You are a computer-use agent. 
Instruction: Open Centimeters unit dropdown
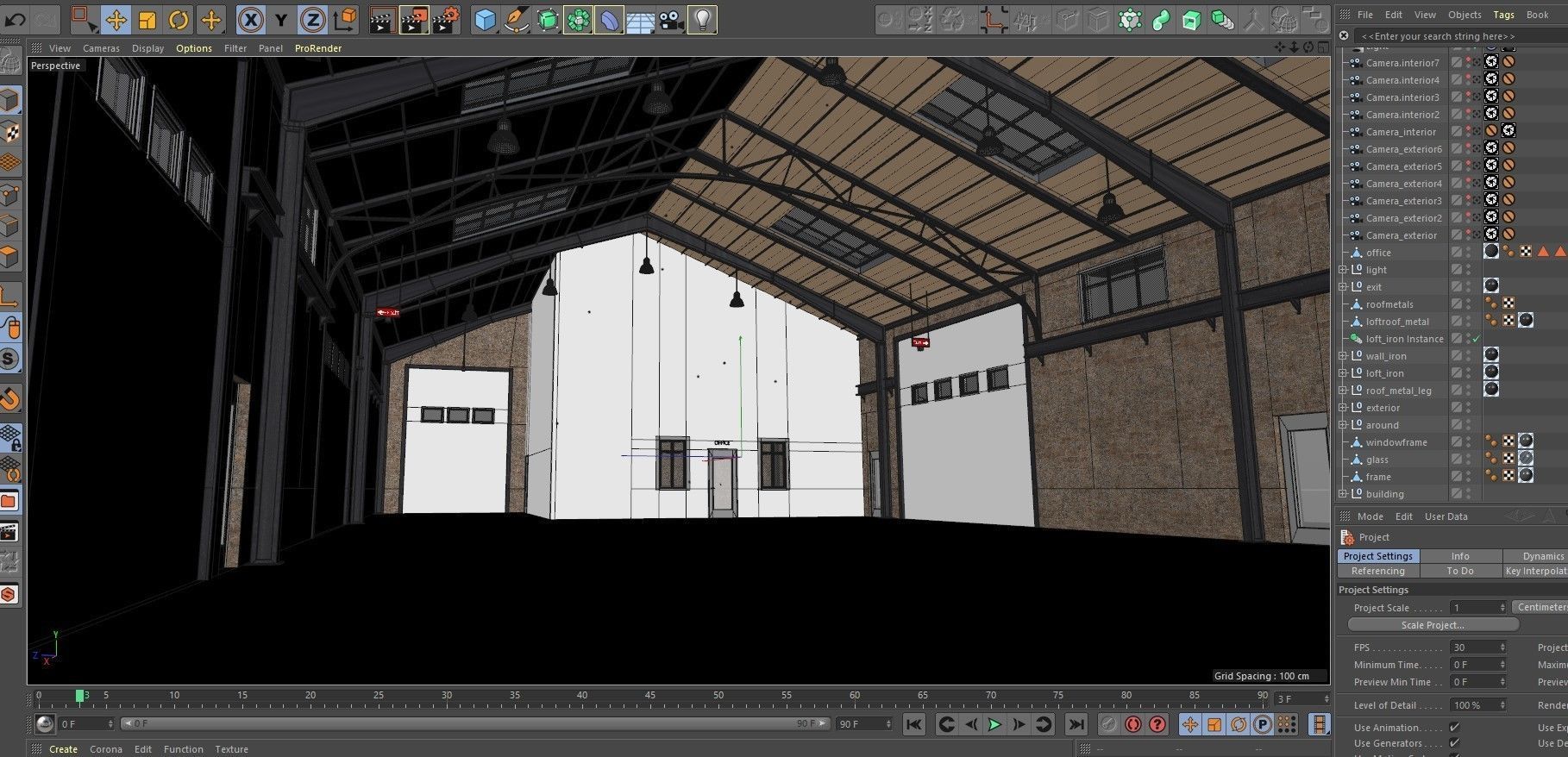point(1540,607)
